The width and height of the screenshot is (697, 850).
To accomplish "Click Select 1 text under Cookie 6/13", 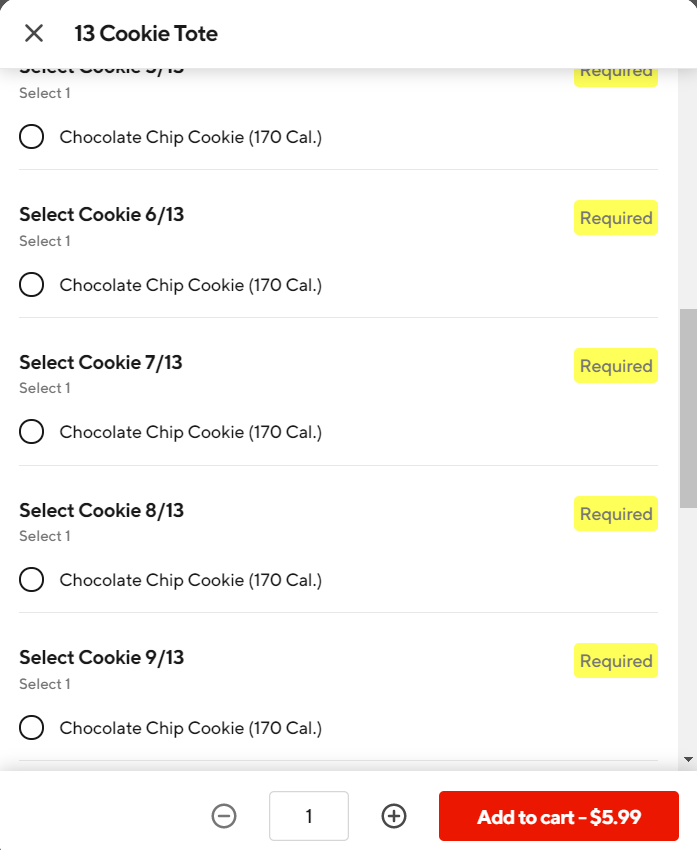I will pos(45,241).
